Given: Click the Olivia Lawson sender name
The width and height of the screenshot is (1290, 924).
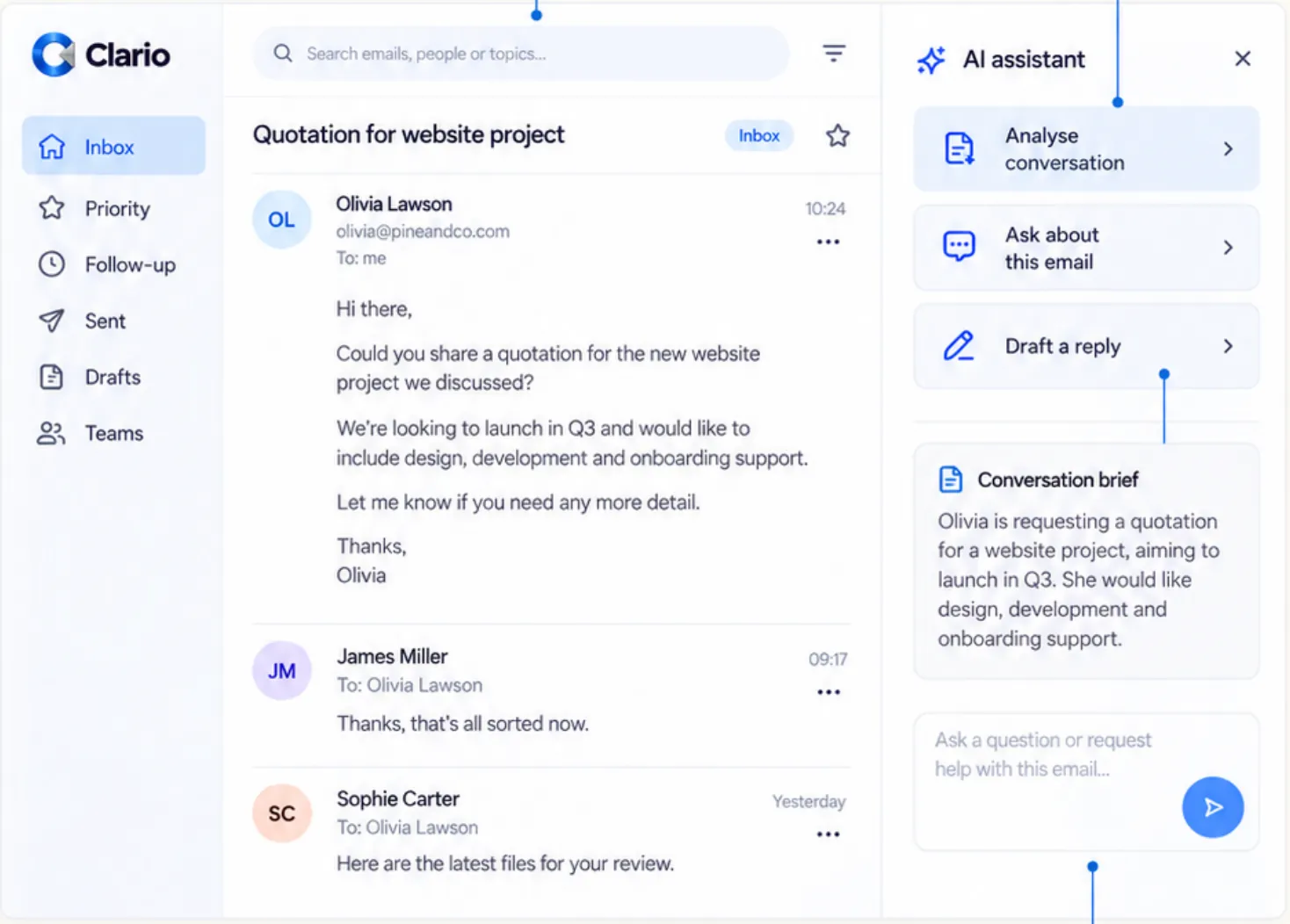Looking at the screenshot, I should coord(394,204).
